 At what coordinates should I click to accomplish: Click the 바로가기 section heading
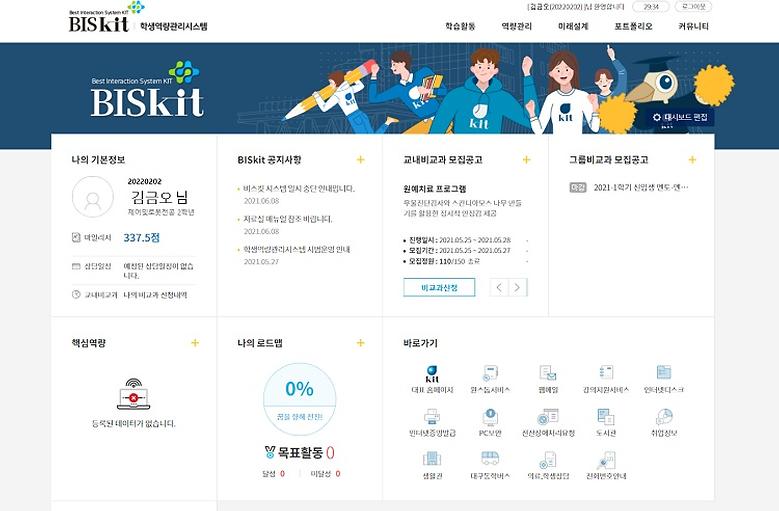pyautogui.click(x=420, y=343)
